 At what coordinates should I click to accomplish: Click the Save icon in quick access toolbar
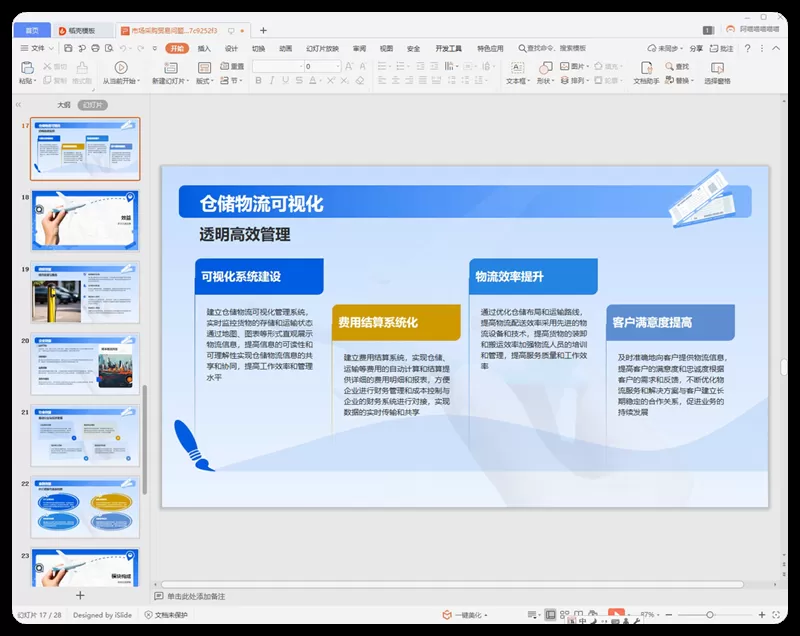click(x=68, y=48)
